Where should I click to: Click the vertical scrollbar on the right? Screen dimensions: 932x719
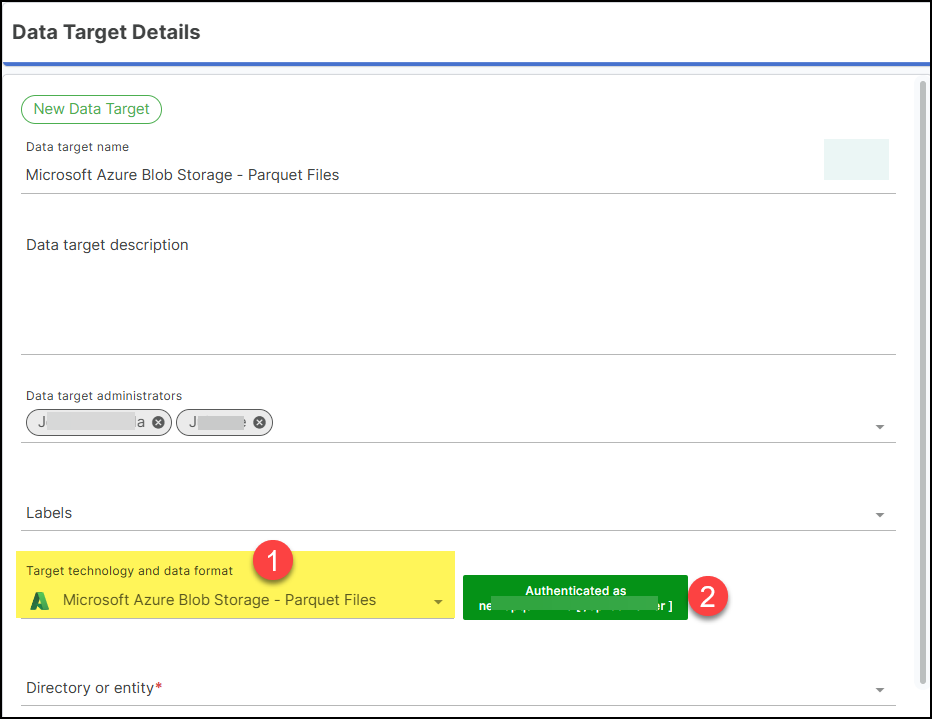tap(922, 380)
